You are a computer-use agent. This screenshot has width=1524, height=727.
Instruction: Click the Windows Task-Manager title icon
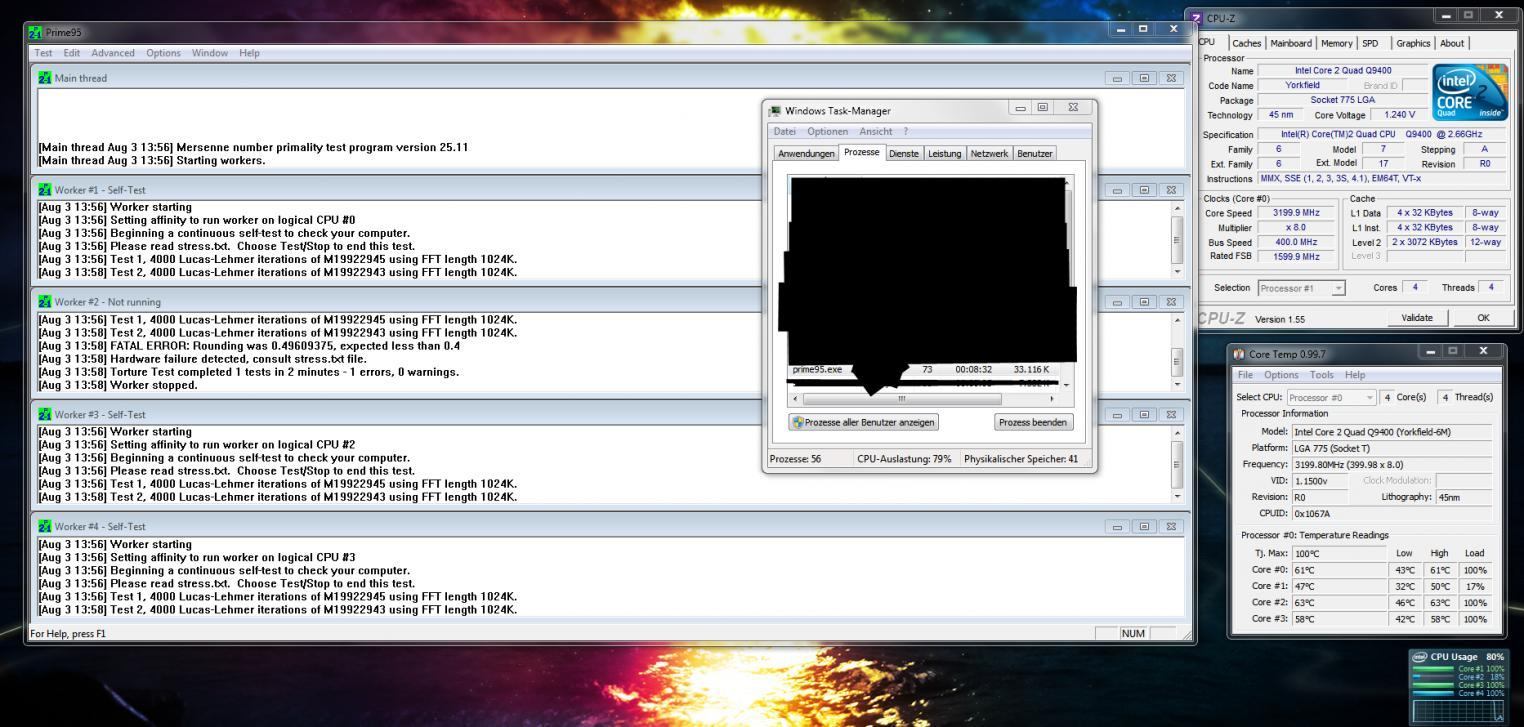(x=776, y=111)
